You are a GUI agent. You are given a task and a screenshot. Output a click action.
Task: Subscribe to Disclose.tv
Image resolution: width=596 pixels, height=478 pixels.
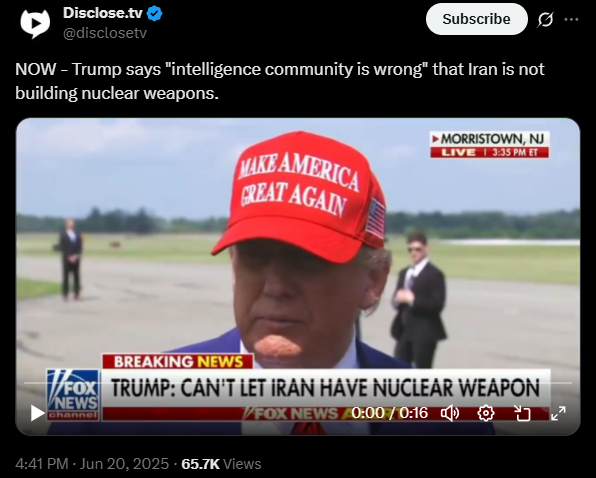(476, 19)
